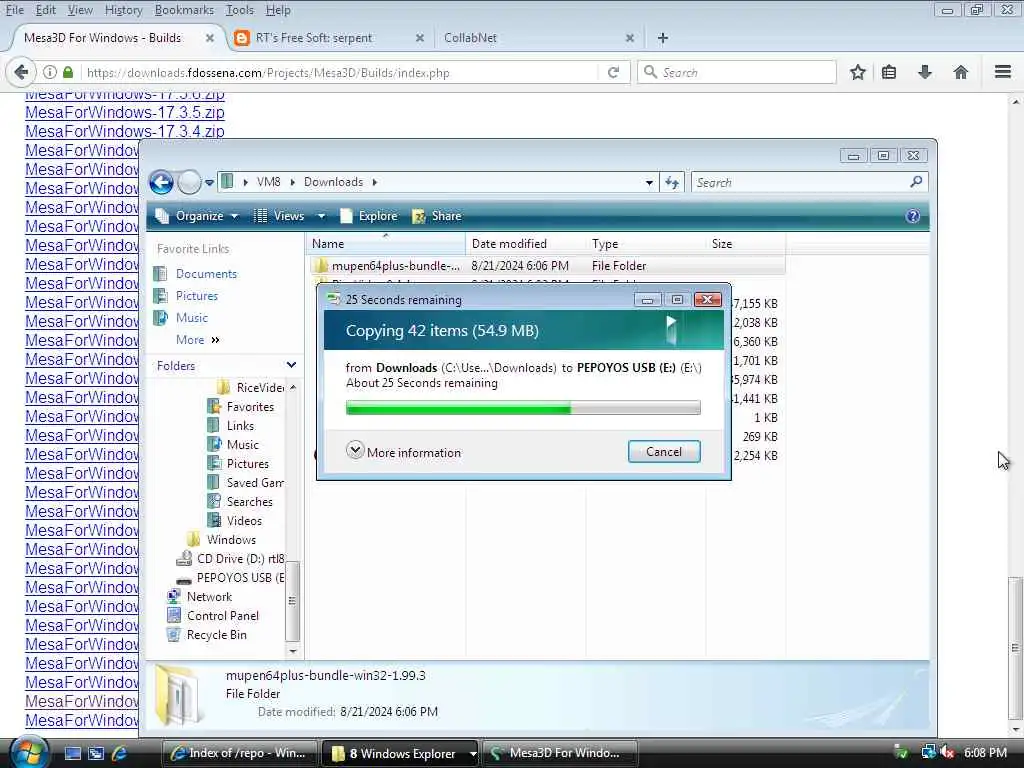Image resolution: width=1024 pixels, height=768 pixels.
Task: Refresh the Explorer Downloads folder
Action: (671, 182)
